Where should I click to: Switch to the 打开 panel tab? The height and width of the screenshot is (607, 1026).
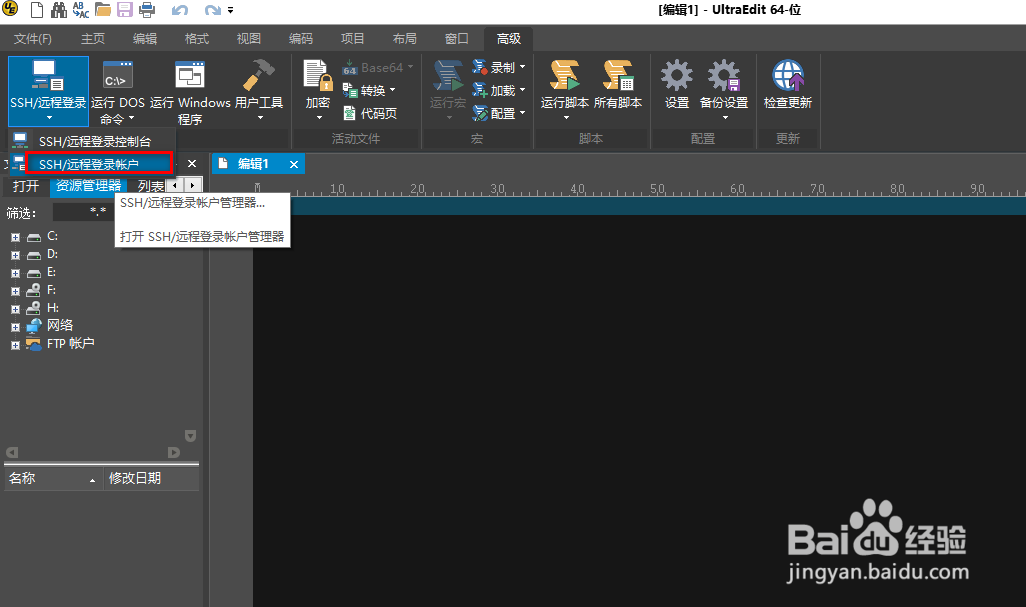26,186
